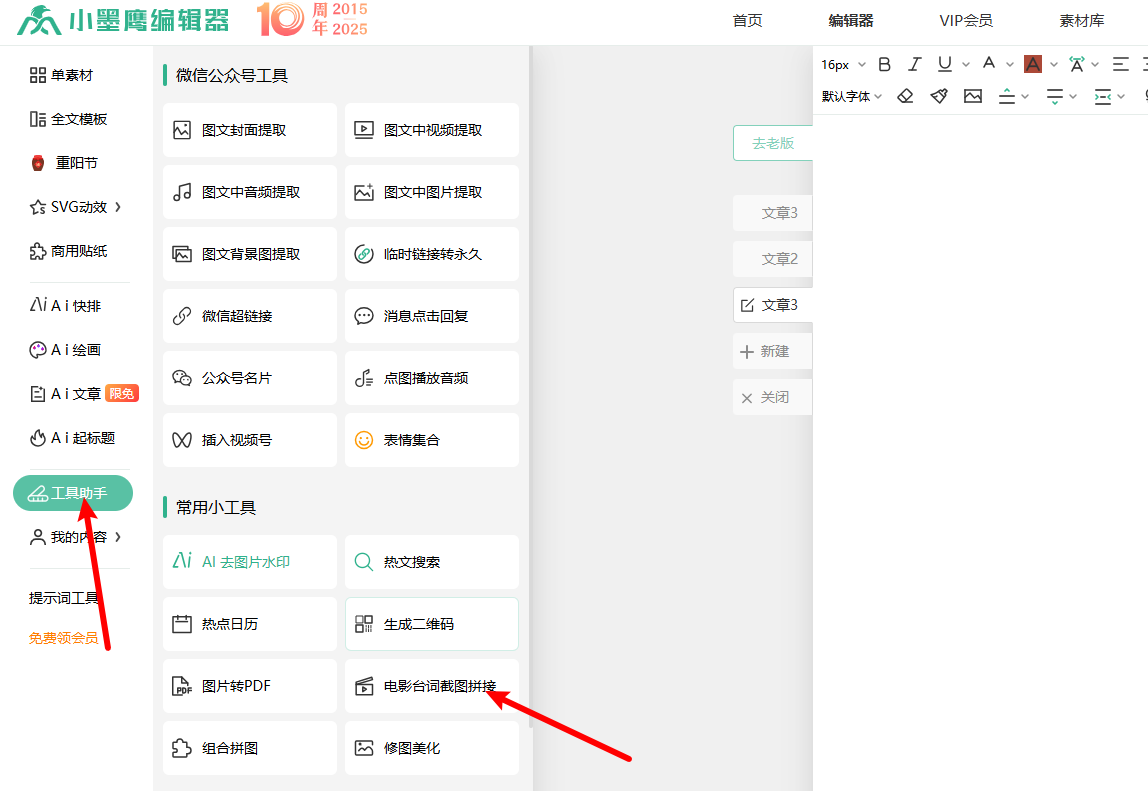This screenshot has height=791, width=1148.
Task: Click the 提示词工具 link
Action: [64, 598]
